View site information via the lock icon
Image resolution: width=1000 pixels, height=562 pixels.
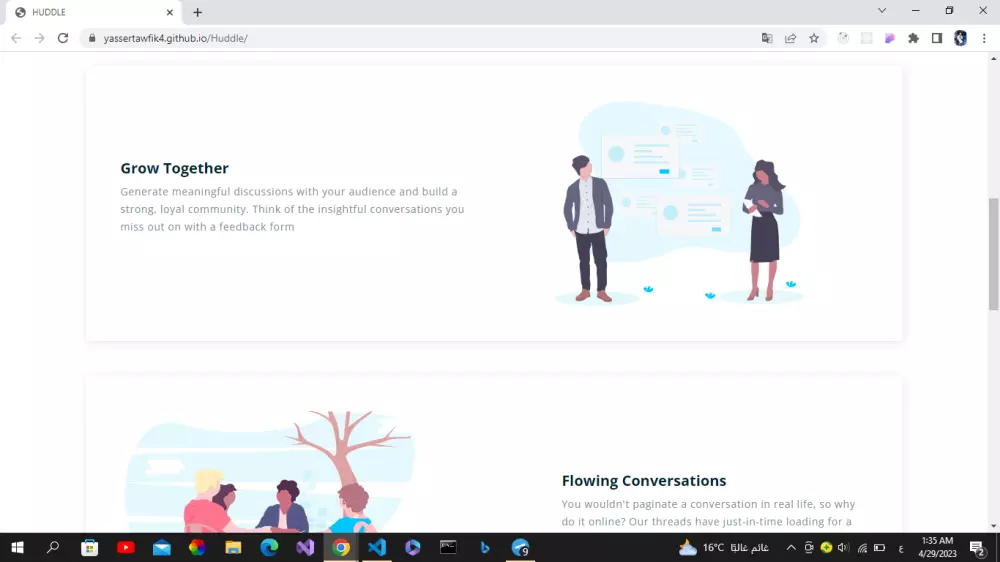(x=92, y=38)
